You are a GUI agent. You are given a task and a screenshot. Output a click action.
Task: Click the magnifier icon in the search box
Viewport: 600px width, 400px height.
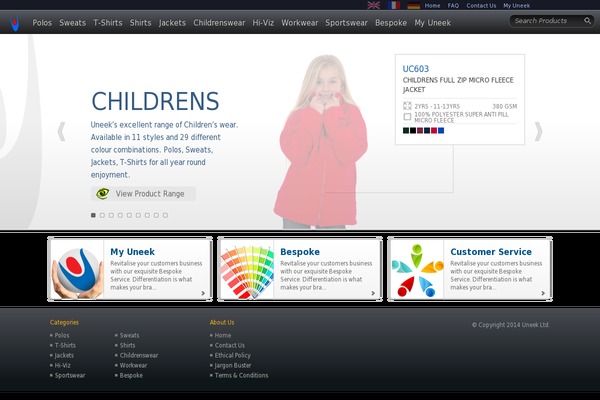click(587, 21)
